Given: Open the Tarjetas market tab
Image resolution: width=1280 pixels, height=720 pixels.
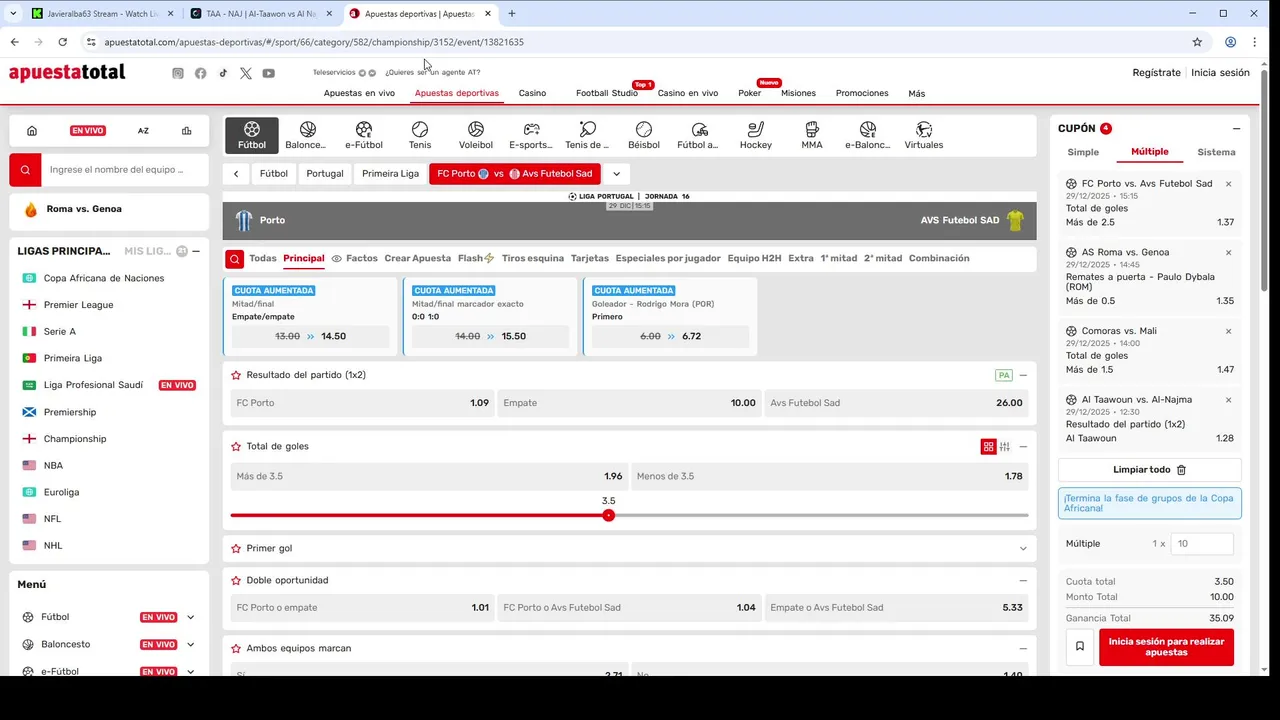Looking at the screenshot, I should click(x=590, y=259).
